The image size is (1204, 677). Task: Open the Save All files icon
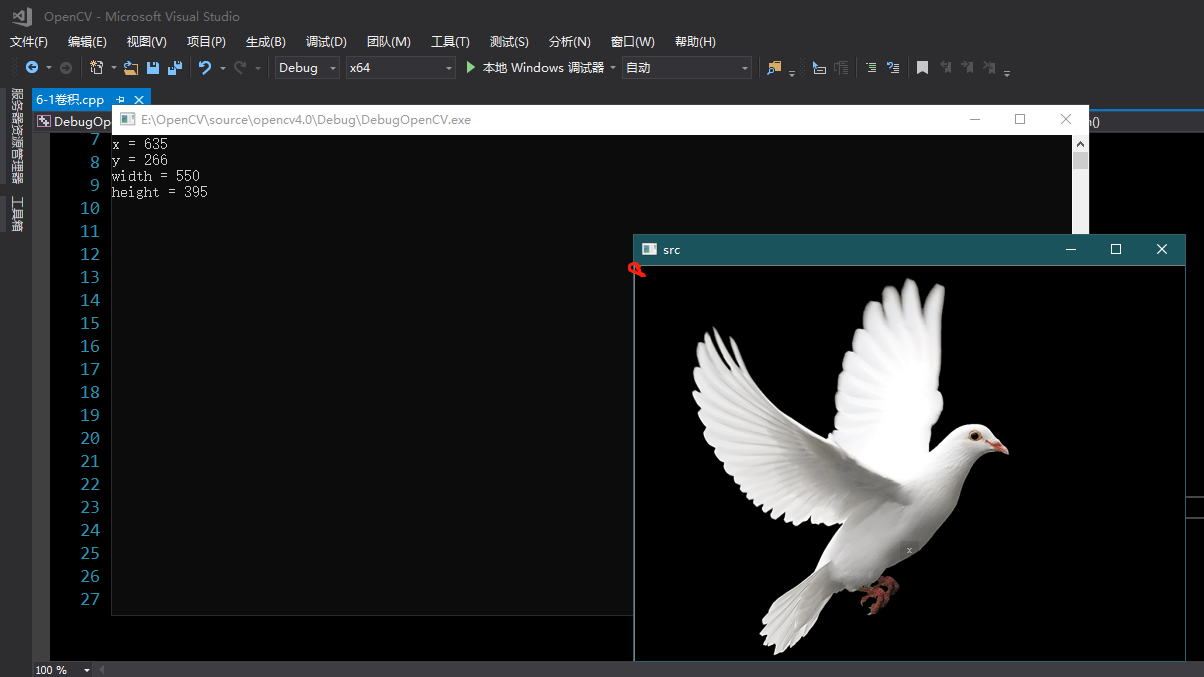175,67
